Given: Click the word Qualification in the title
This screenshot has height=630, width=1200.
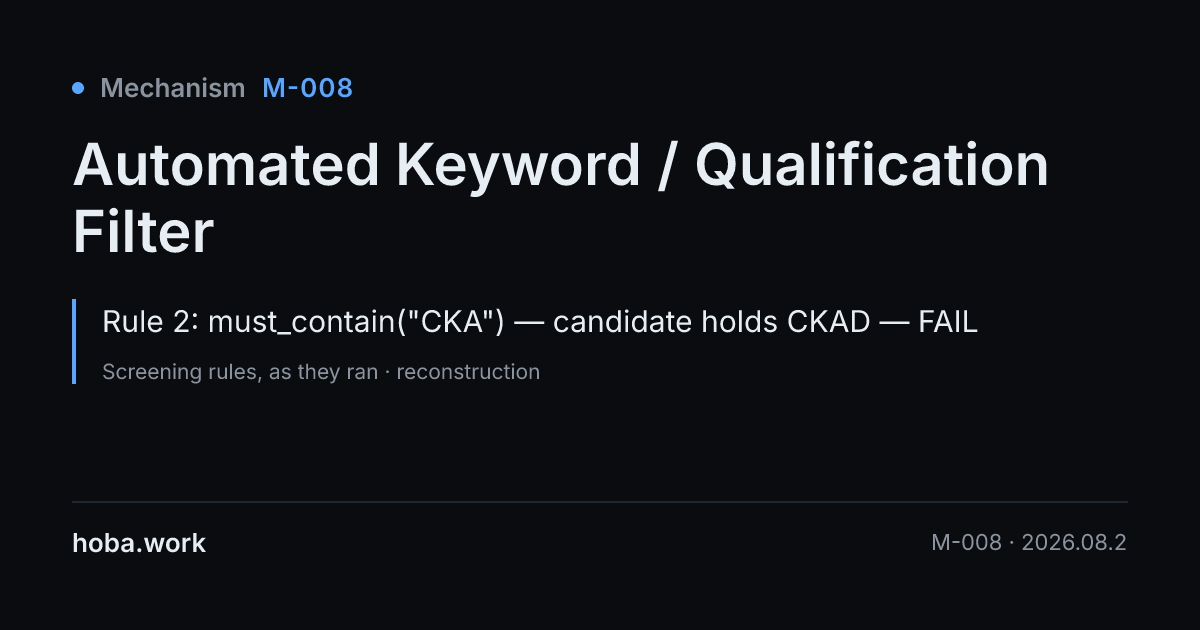Looking at the screenshot, I should pos(872,165).
